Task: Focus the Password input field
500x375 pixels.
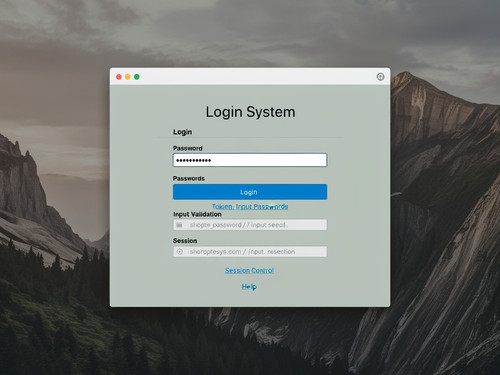Action: [250, 160]
